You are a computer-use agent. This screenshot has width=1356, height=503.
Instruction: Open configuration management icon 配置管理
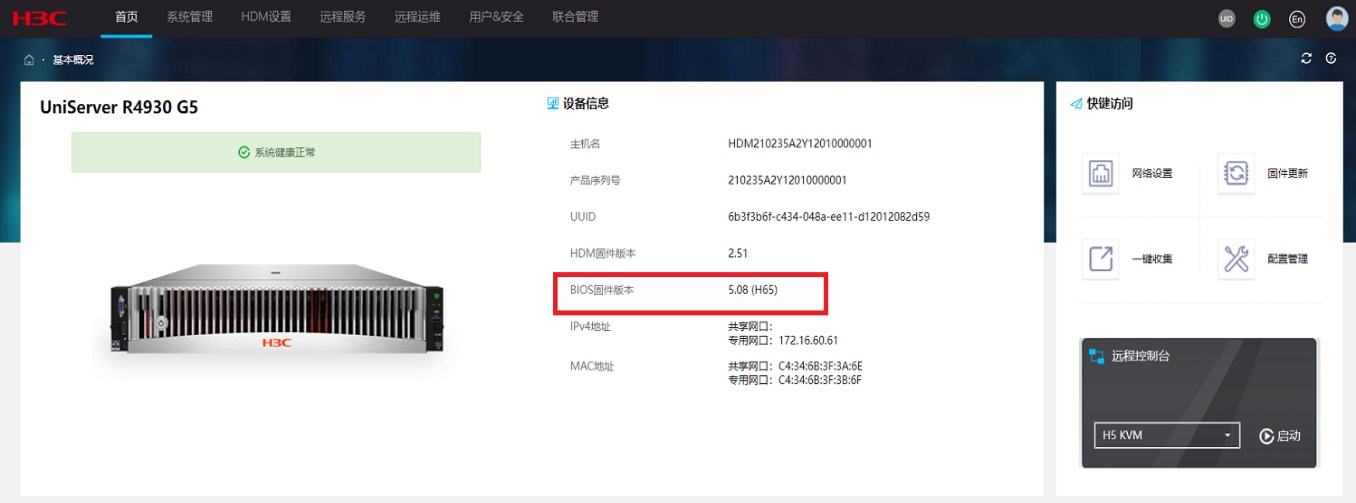1237,258
